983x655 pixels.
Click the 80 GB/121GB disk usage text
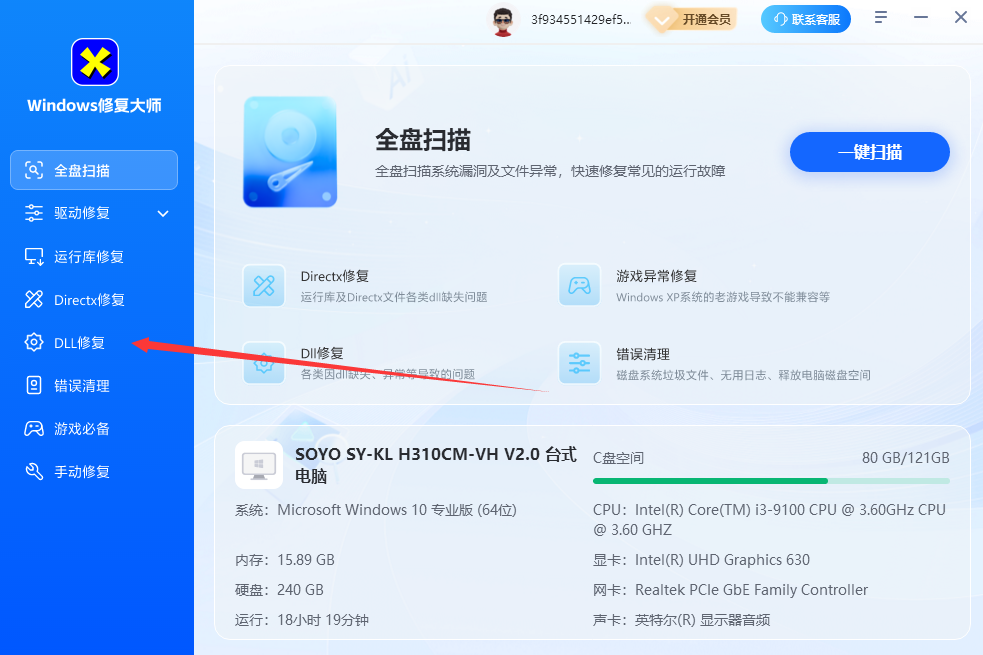pos(906,458)
